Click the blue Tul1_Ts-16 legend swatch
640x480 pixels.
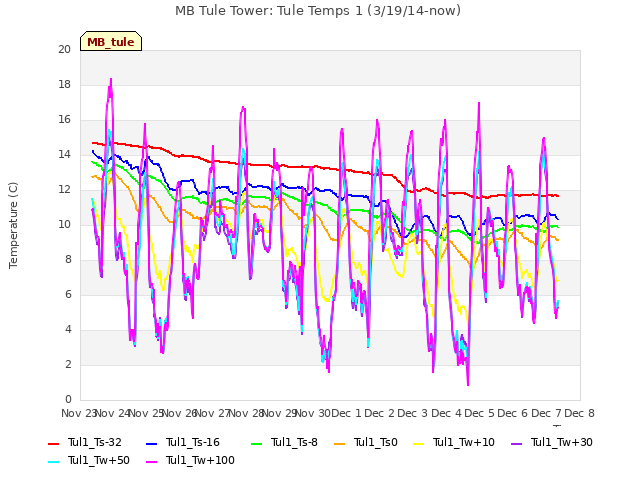151,444
